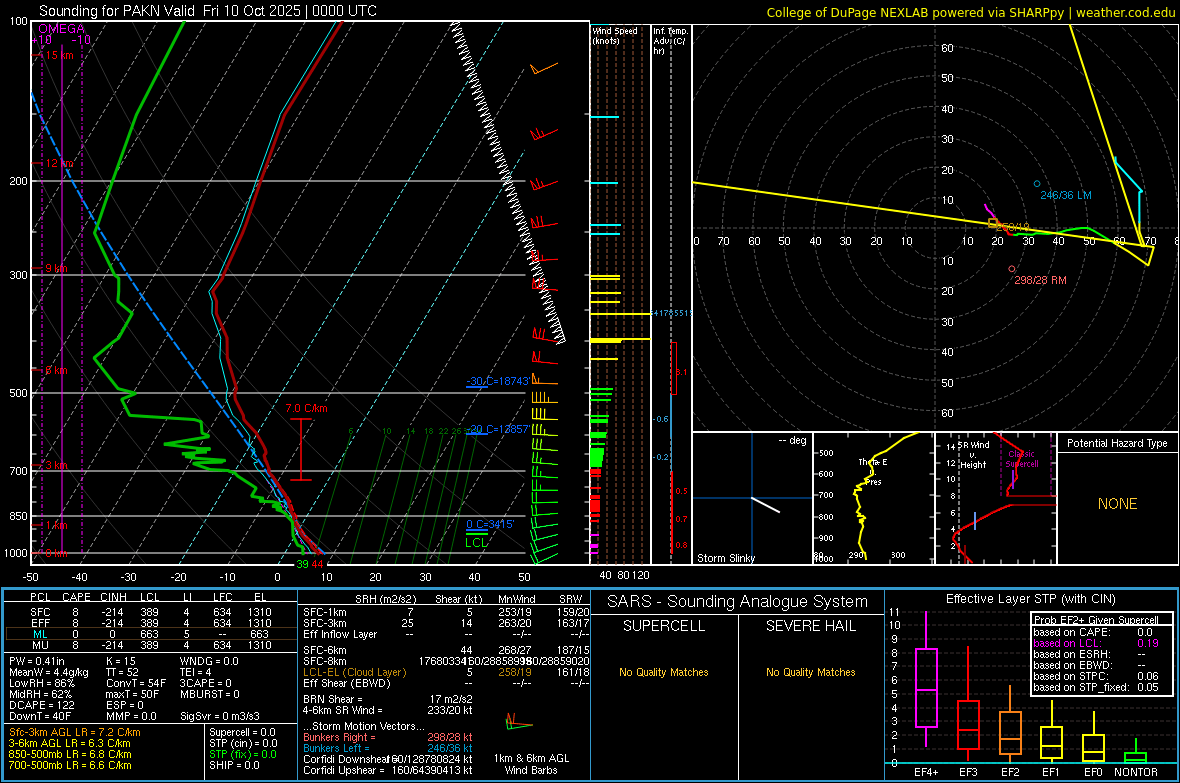This screenshot has width=1180, height=783.
Task: Click 'Sfc-3km AGL LR = 7.2 C/km'
Action: [75, 732]
